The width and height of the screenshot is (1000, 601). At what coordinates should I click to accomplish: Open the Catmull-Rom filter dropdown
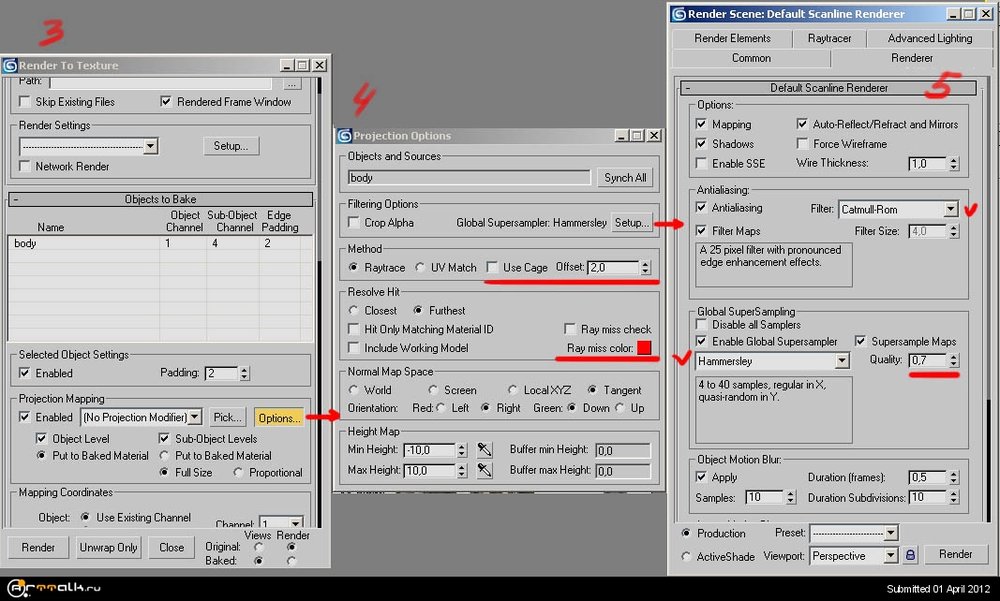(x=950, y=209)
